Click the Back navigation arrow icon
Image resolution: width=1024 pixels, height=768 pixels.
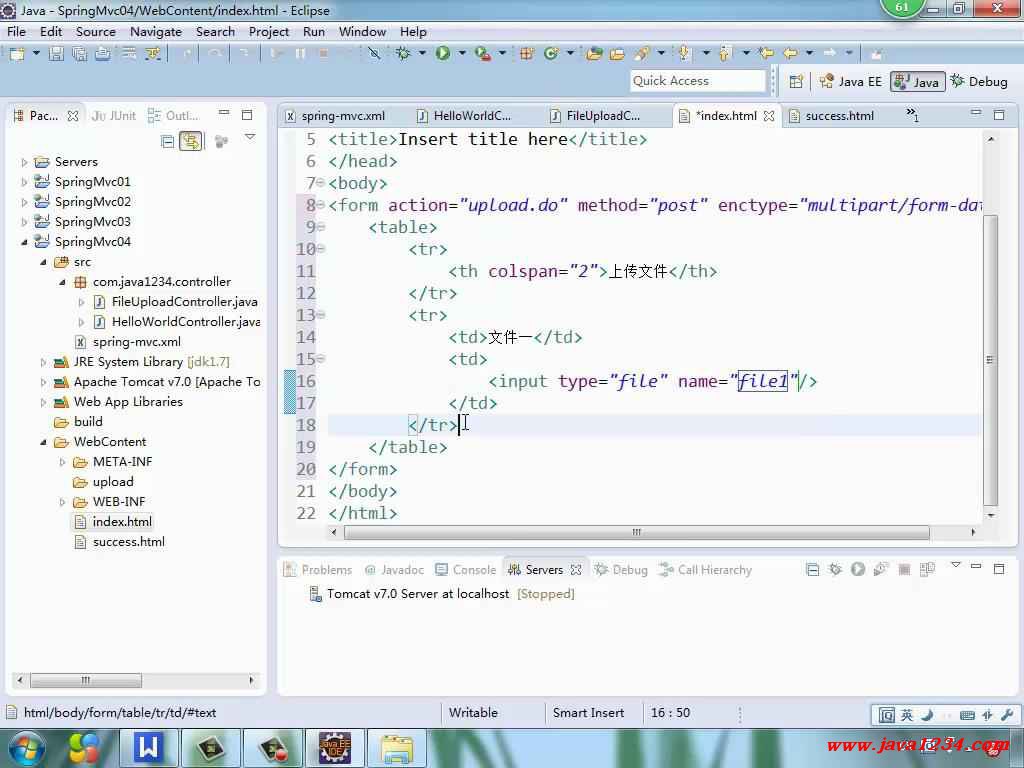click(790, 54)
